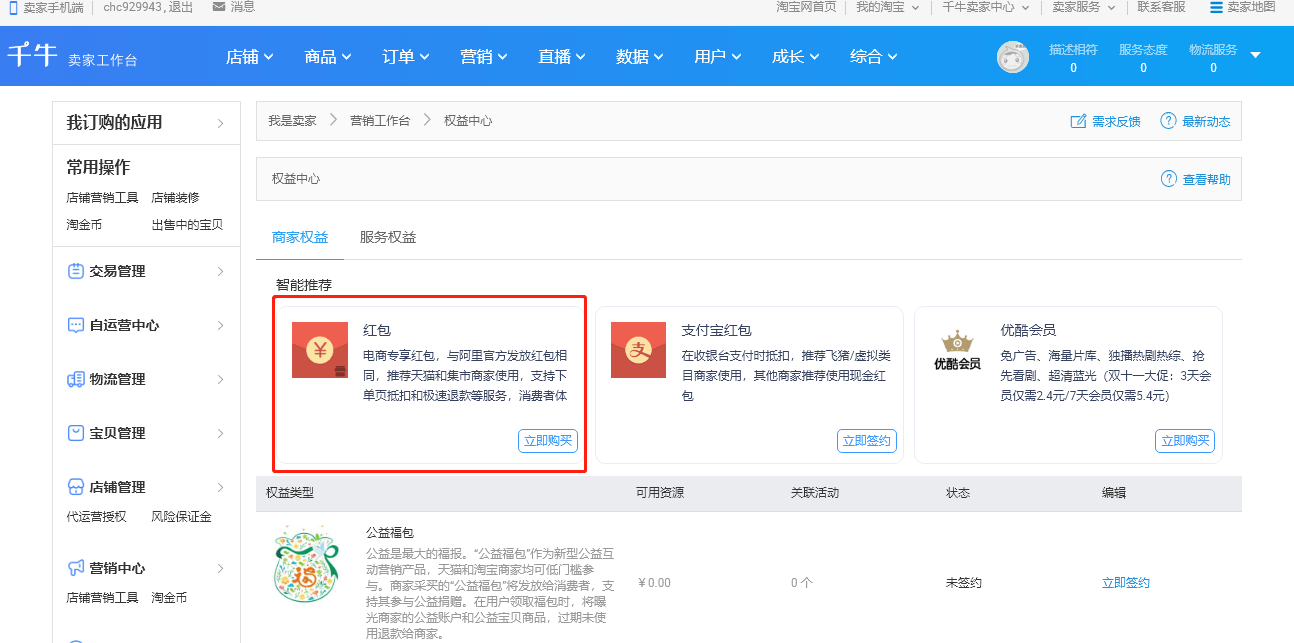Click the 交易管理 clipboard icon
Image resolution: width=1294 pixels, height=643 pixels.
pos(76,271)
